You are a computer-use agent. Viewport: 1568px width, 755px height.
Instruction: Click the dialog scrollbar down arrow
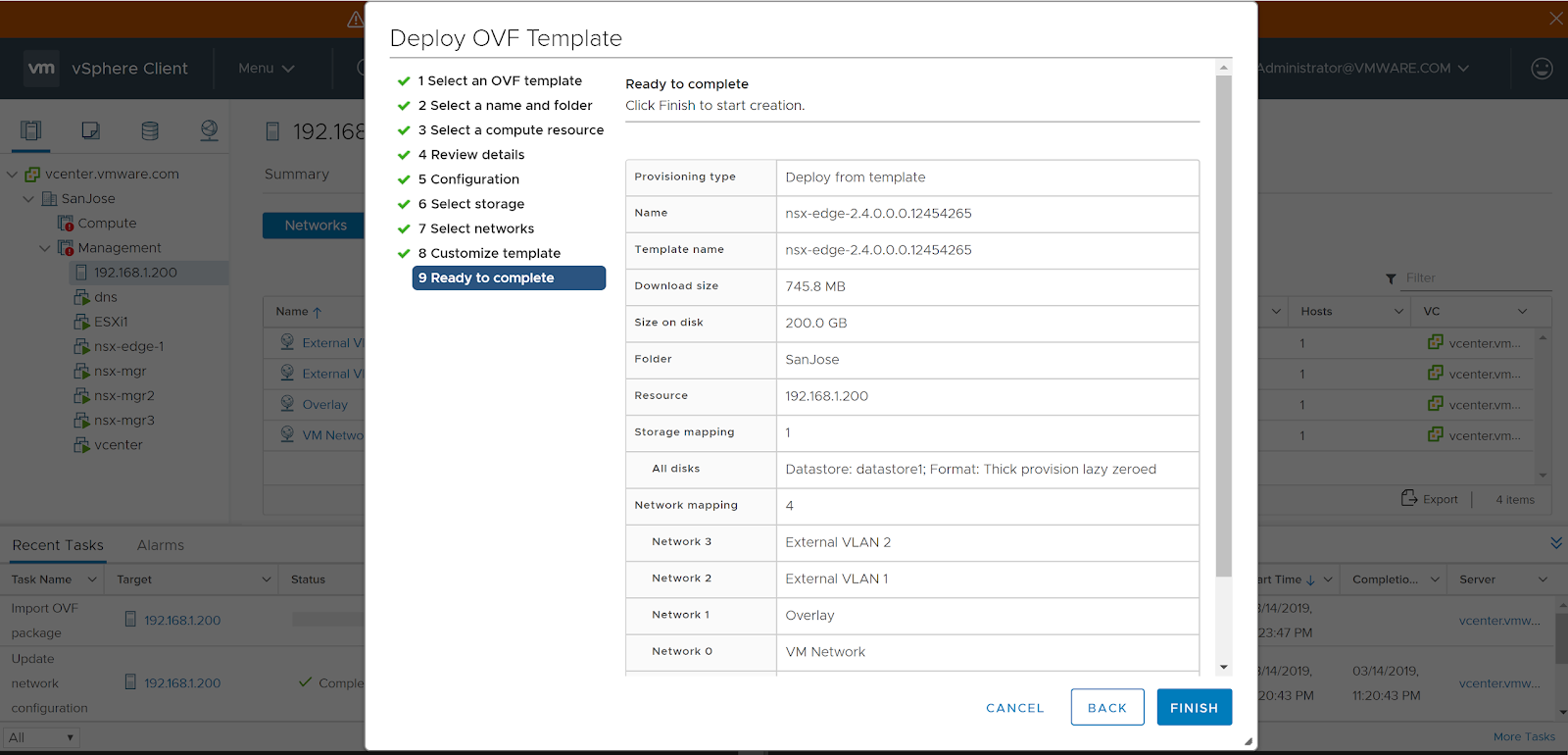[1223, 667]
